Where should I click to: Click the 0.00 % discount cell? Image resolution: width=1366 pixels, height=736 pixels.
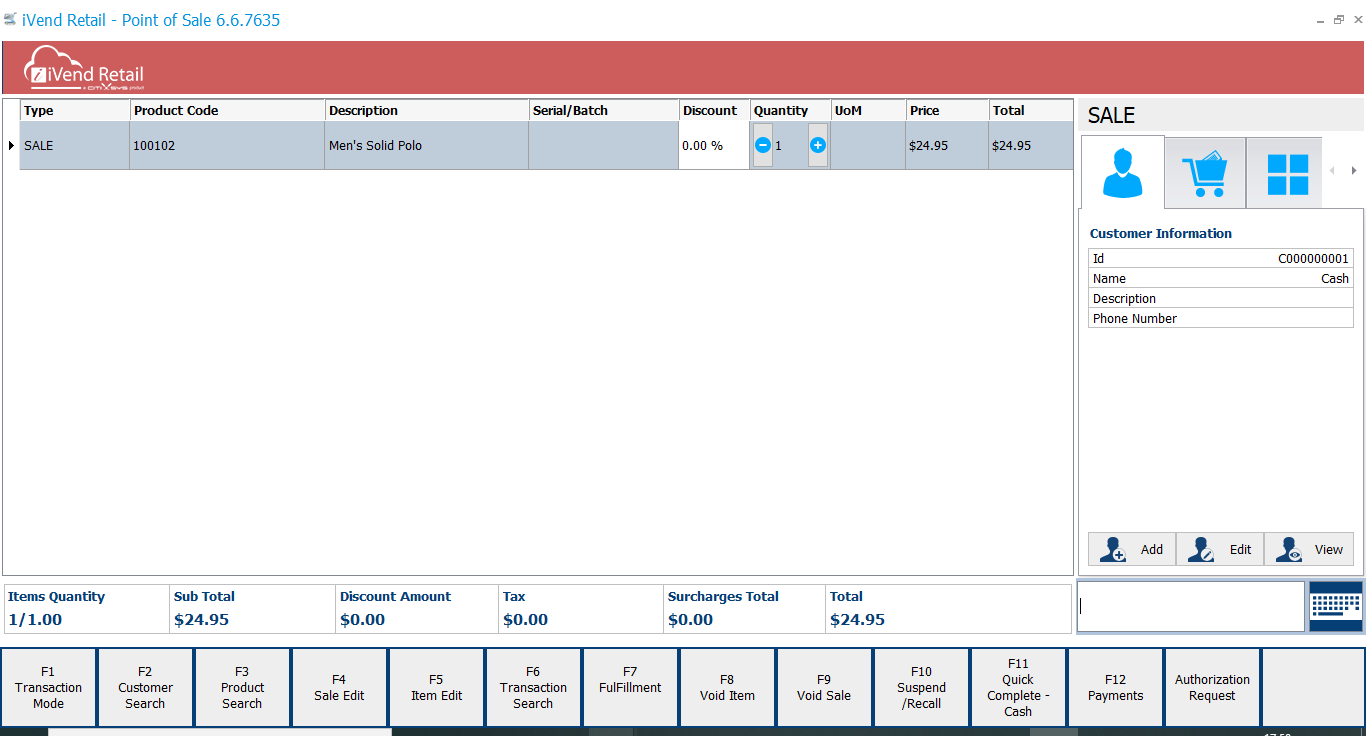coord(714,146)
